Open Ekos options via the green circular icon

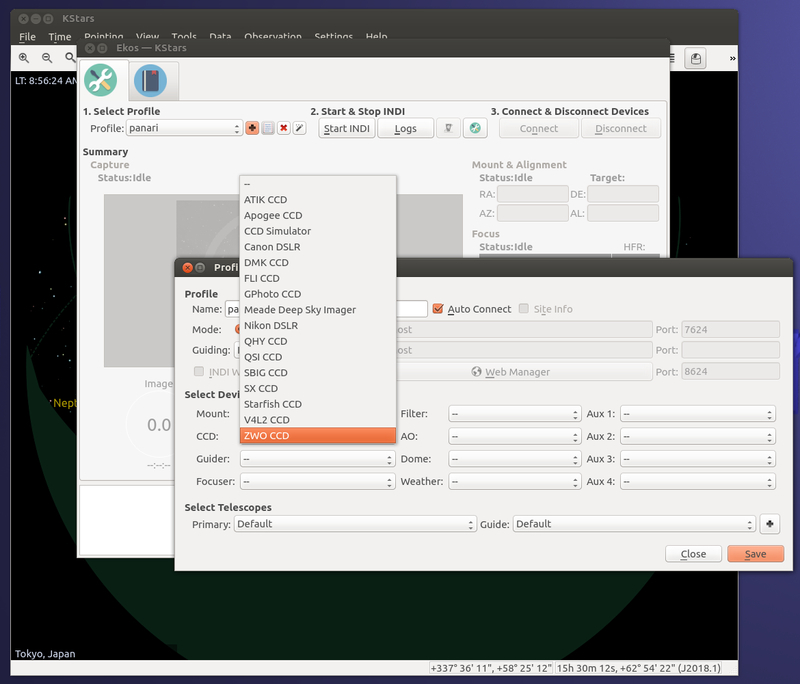coord(475,128)
